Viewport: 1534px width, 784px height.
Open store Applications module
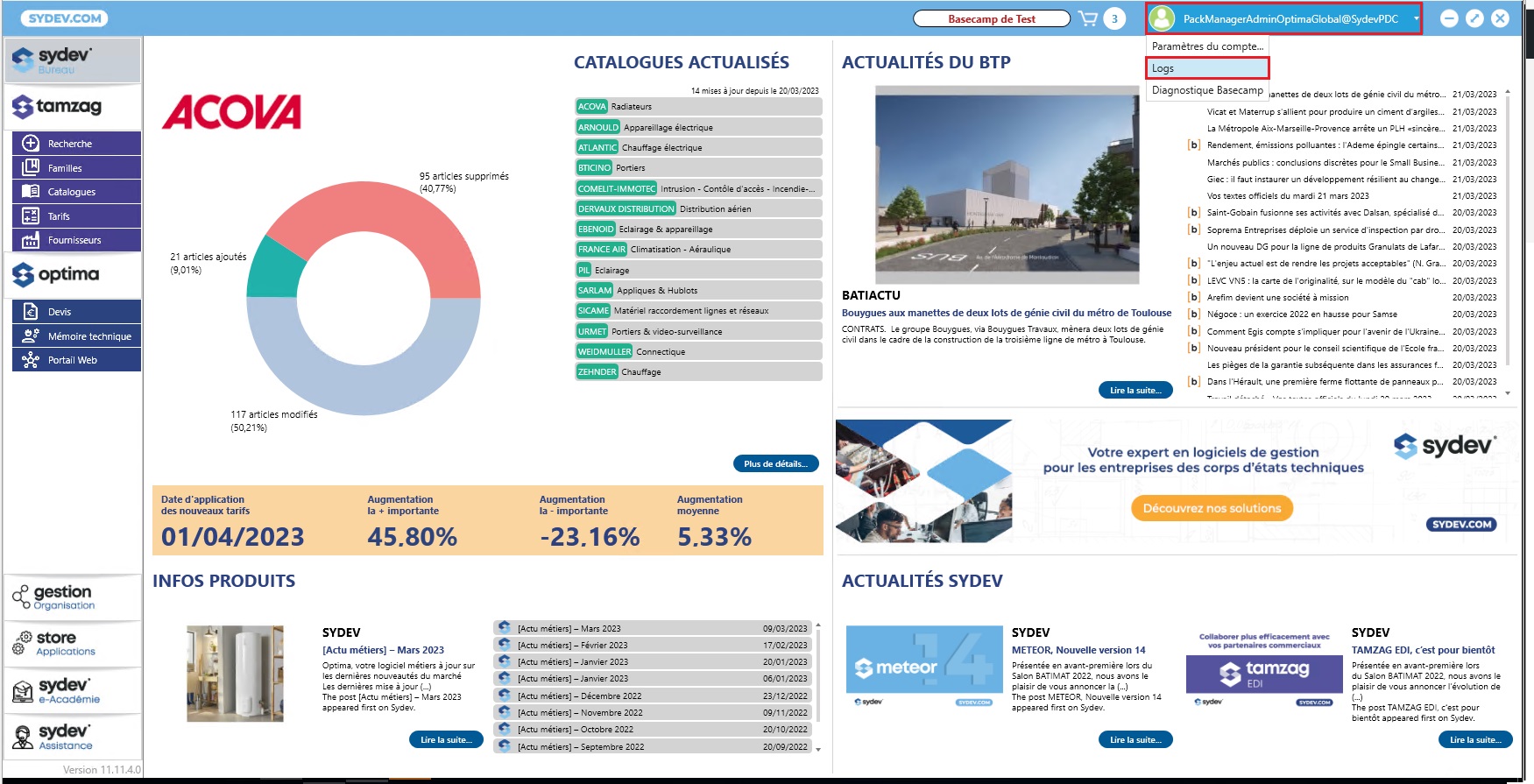point(73,644)
